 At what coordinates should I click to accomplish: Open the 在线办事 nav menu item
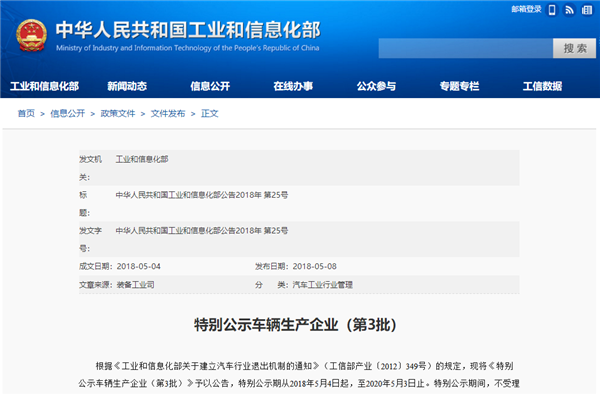coord(293,86)
